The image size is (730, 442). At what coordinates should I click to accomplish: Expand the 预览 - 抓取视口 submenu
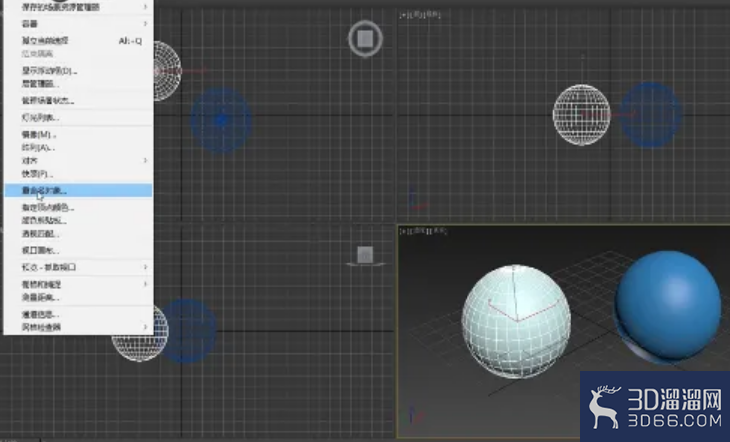(78, 267)
